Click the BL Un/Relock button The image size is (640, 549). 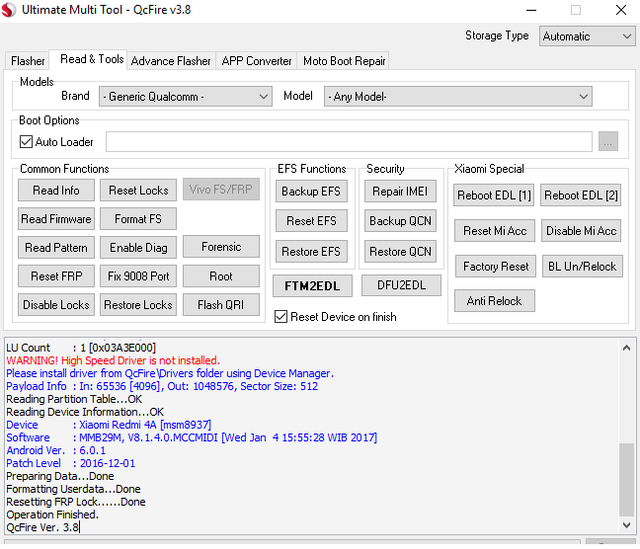tap(582, 266)
